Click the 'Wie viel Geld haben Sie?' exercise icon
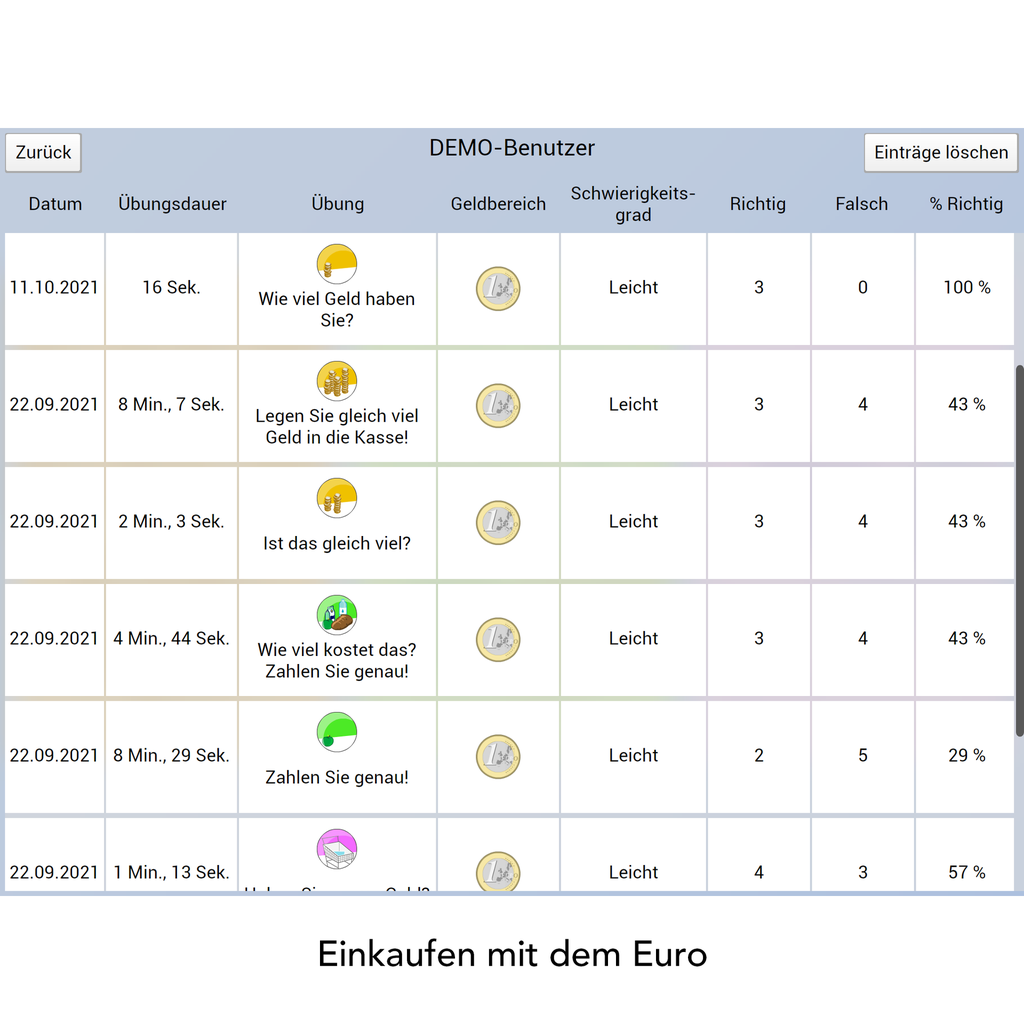The width and height of the screenshot is (1024, 1024). pos(337,263)
